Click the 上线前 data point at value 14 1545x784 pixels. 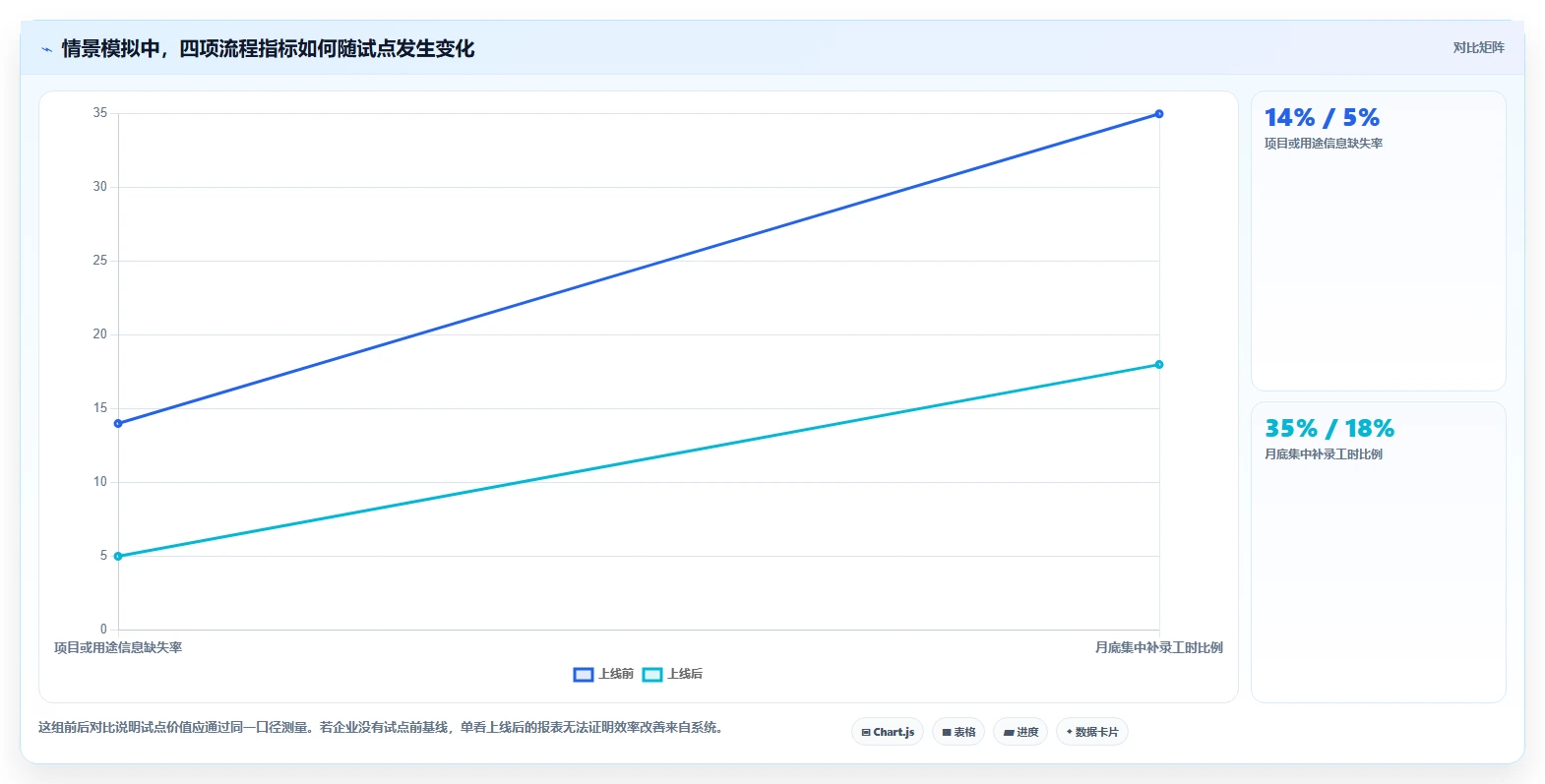click(118, 424)
